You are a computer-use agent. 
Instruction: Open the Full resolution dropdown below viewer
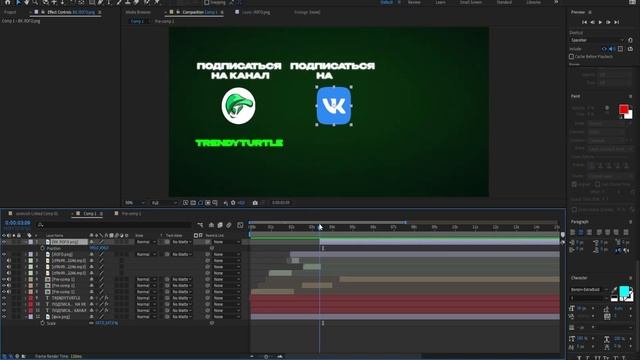164,202
